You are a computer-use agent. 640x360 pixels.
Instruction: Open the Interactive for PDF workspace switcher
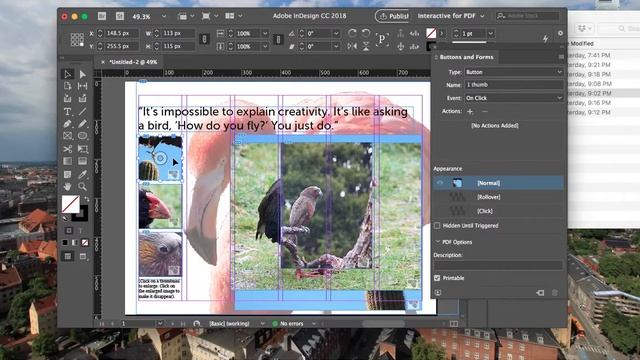(x=451, y=16)
